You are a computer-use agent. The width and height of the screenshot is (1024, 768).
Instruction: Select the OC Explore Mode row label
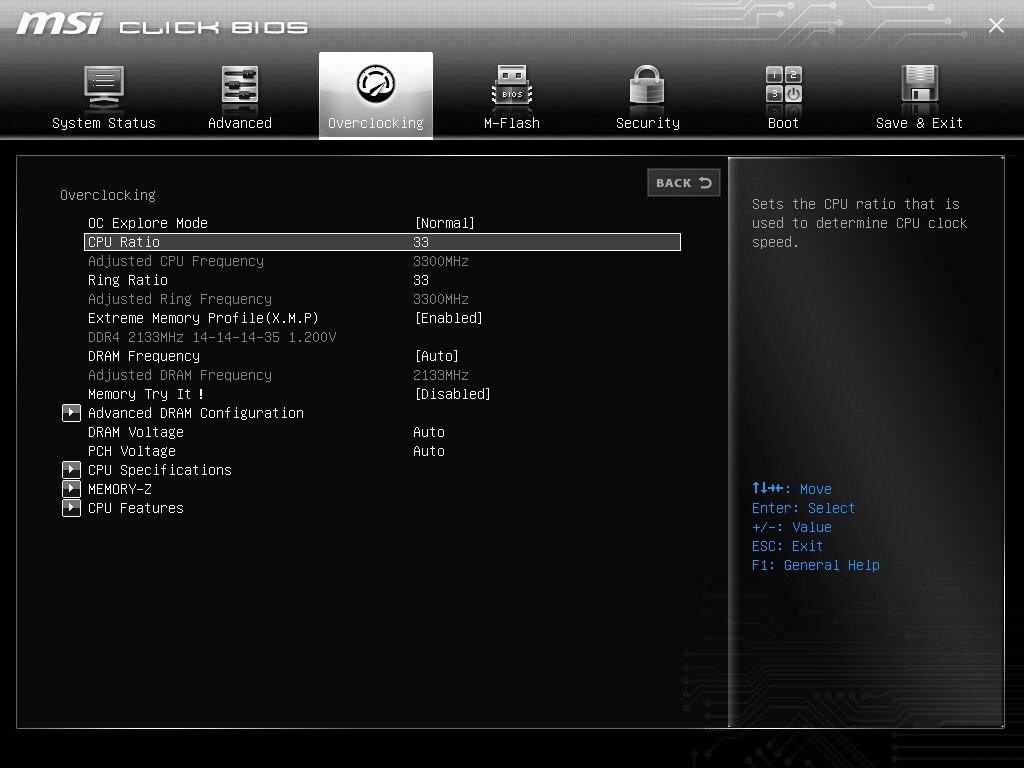click(x=148, y=223)
